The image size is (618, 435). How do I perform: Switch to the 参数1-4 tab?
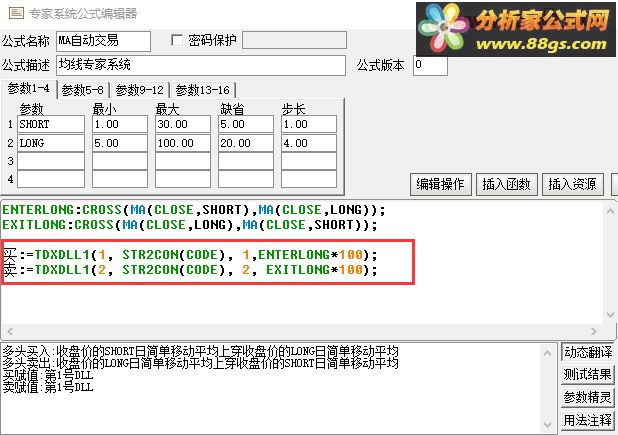(29, 89)
